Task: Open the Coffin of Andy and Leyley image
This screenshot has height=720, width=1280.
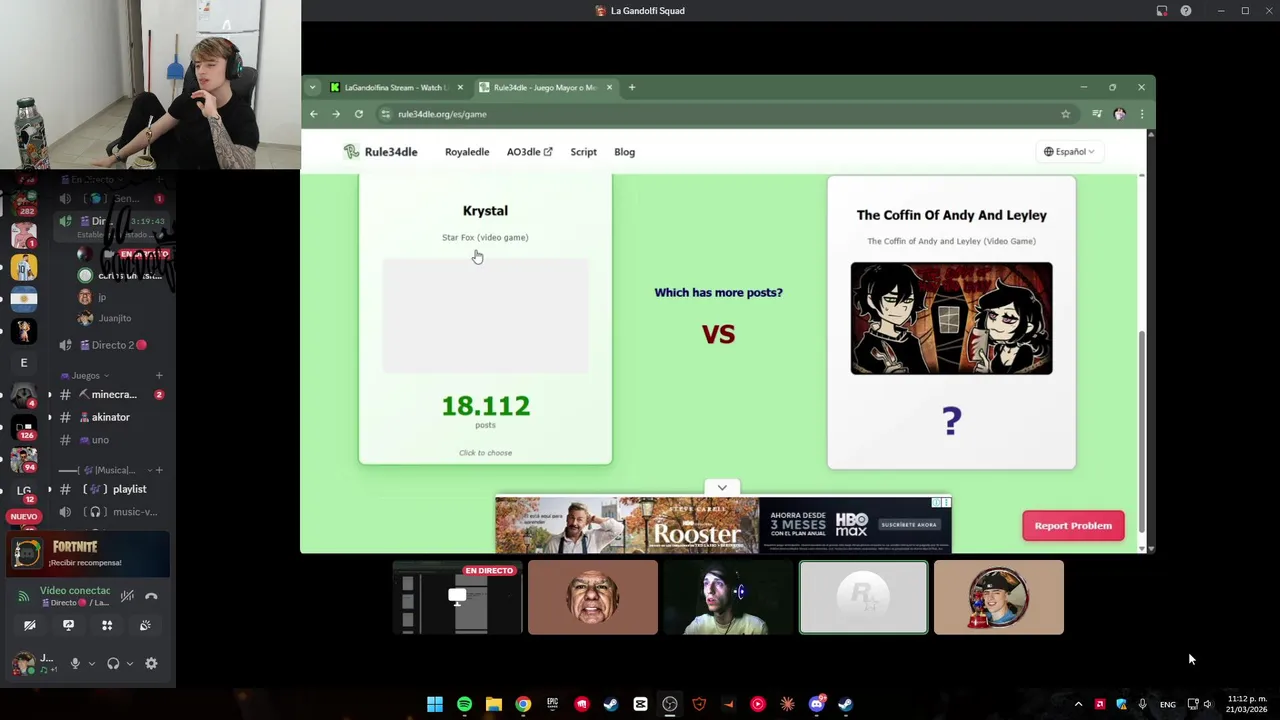Action: 951,319
